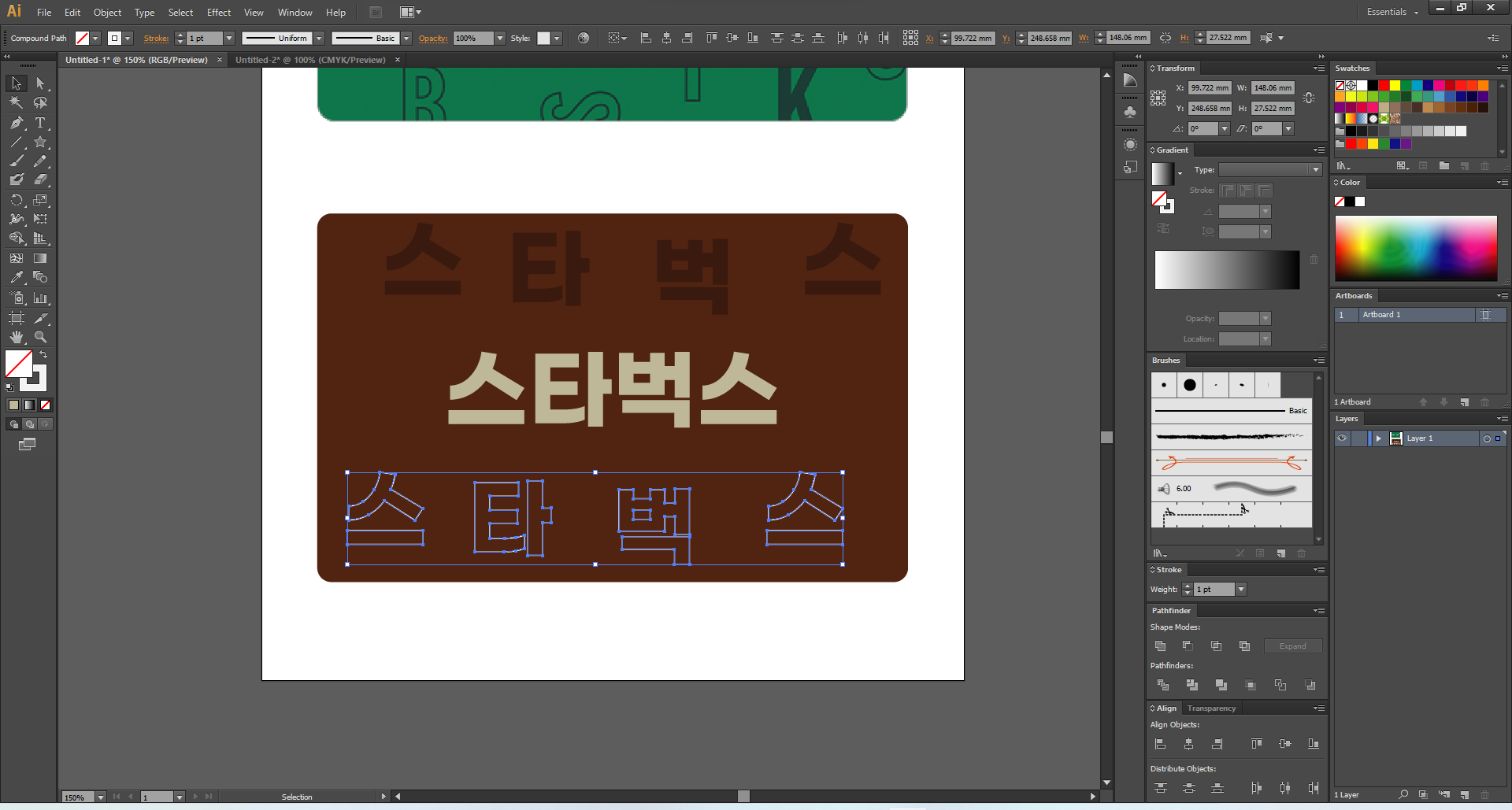
Task: Set fill to None in toolbox
Action: [45, 405]
